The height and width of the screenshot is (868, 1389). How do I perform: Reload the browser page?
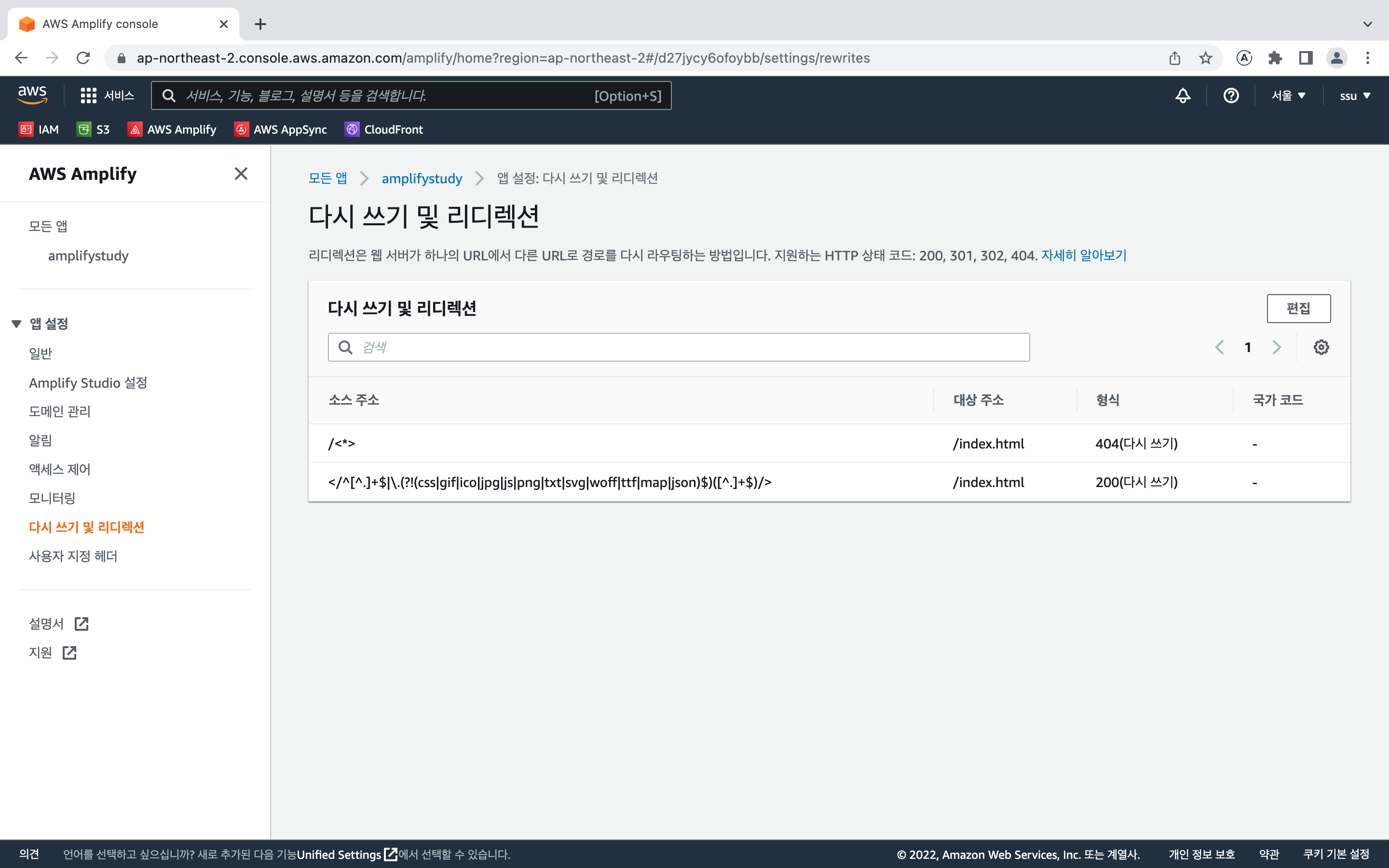coord(83,58)
